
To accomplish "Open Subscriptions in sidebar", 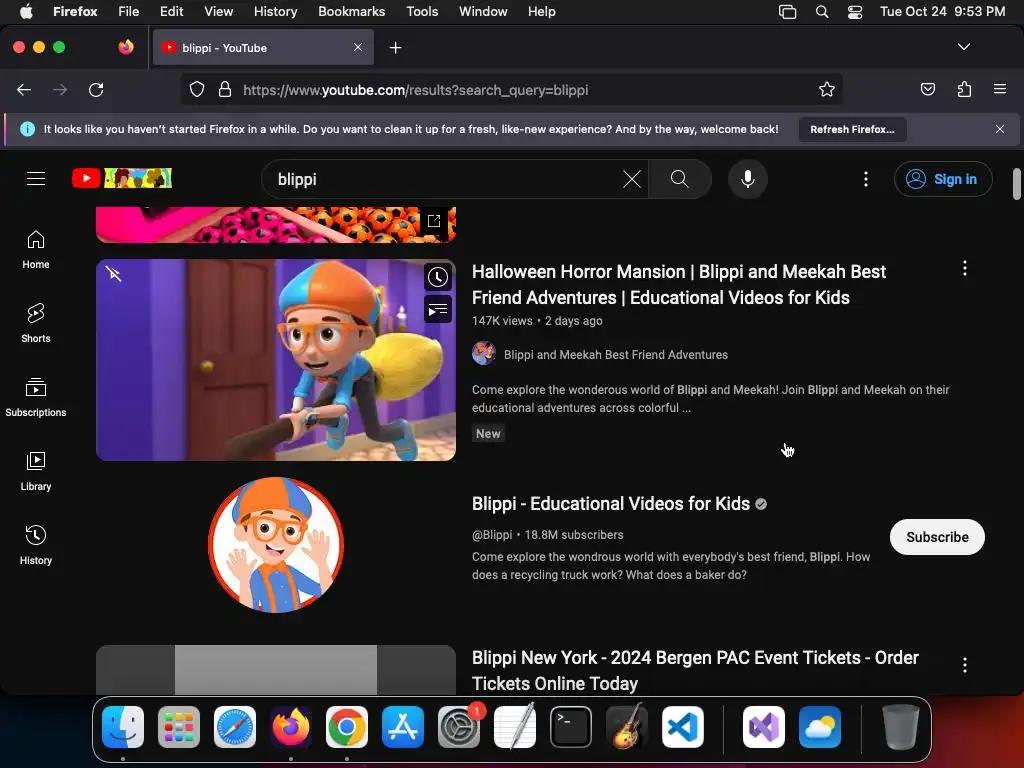I will (x=36, y=398).
